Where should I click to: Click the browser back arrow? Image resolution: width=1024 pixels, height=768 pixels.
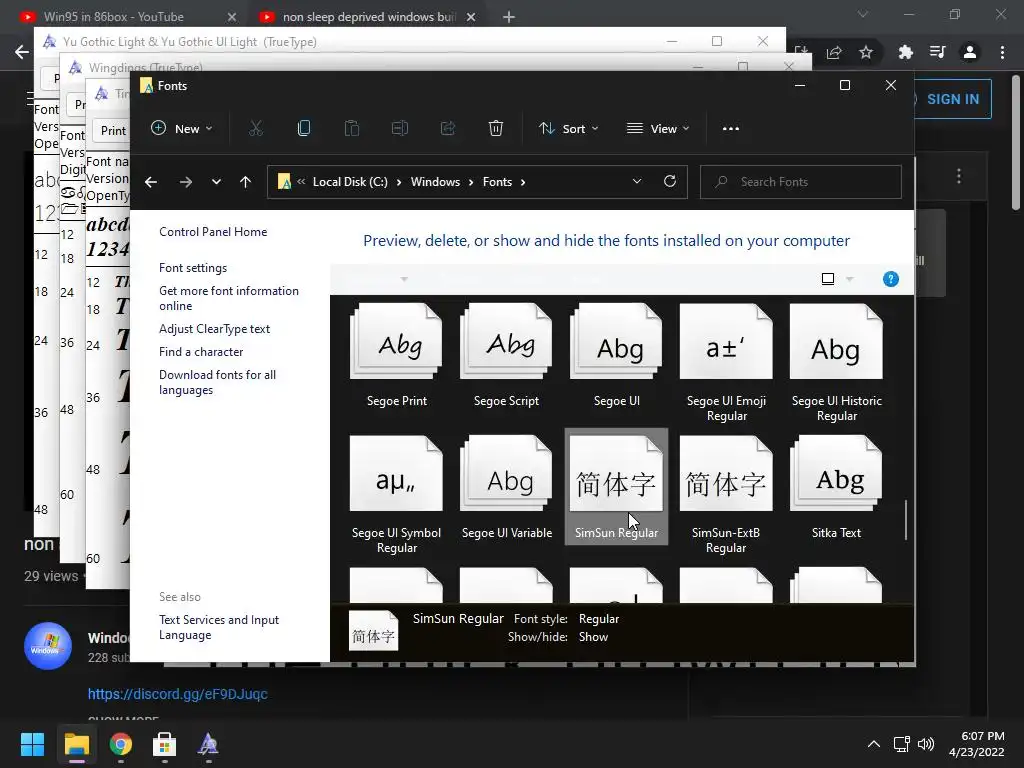pyautogui.click(x=22, y=52)
